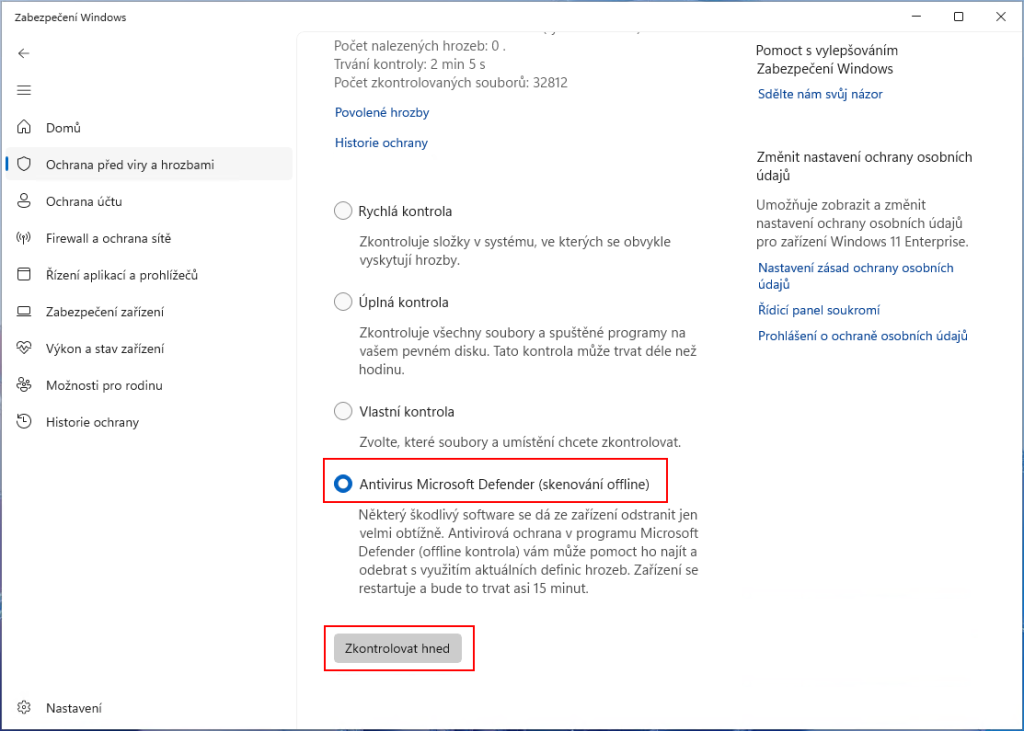This screenshot has height=731, width=1024.
Task: Go to Možnosti pro rodinu section
Action: [149, 385]
